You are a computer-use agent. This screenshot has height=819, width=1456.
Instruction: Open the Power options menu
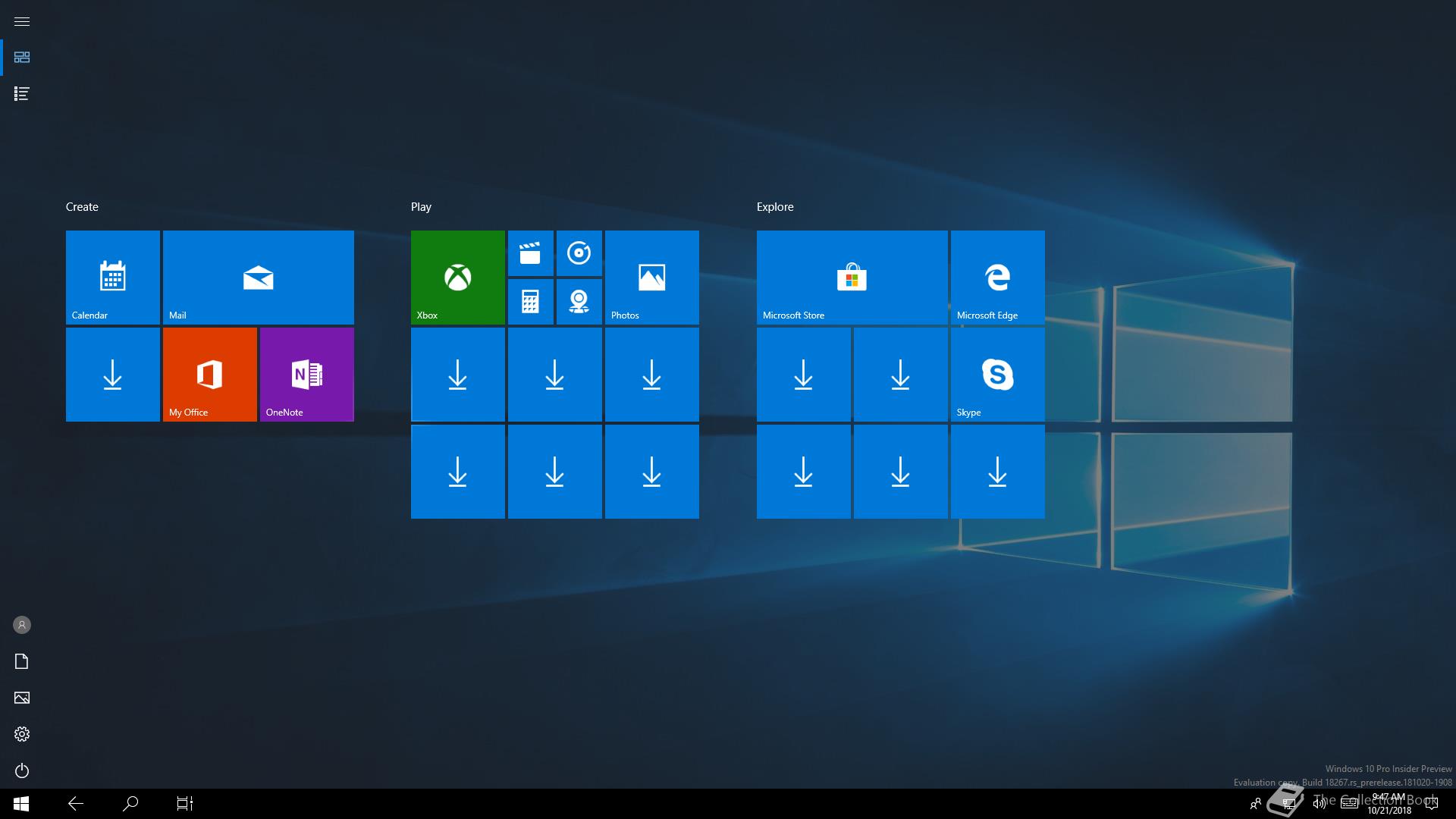point(22,770)
